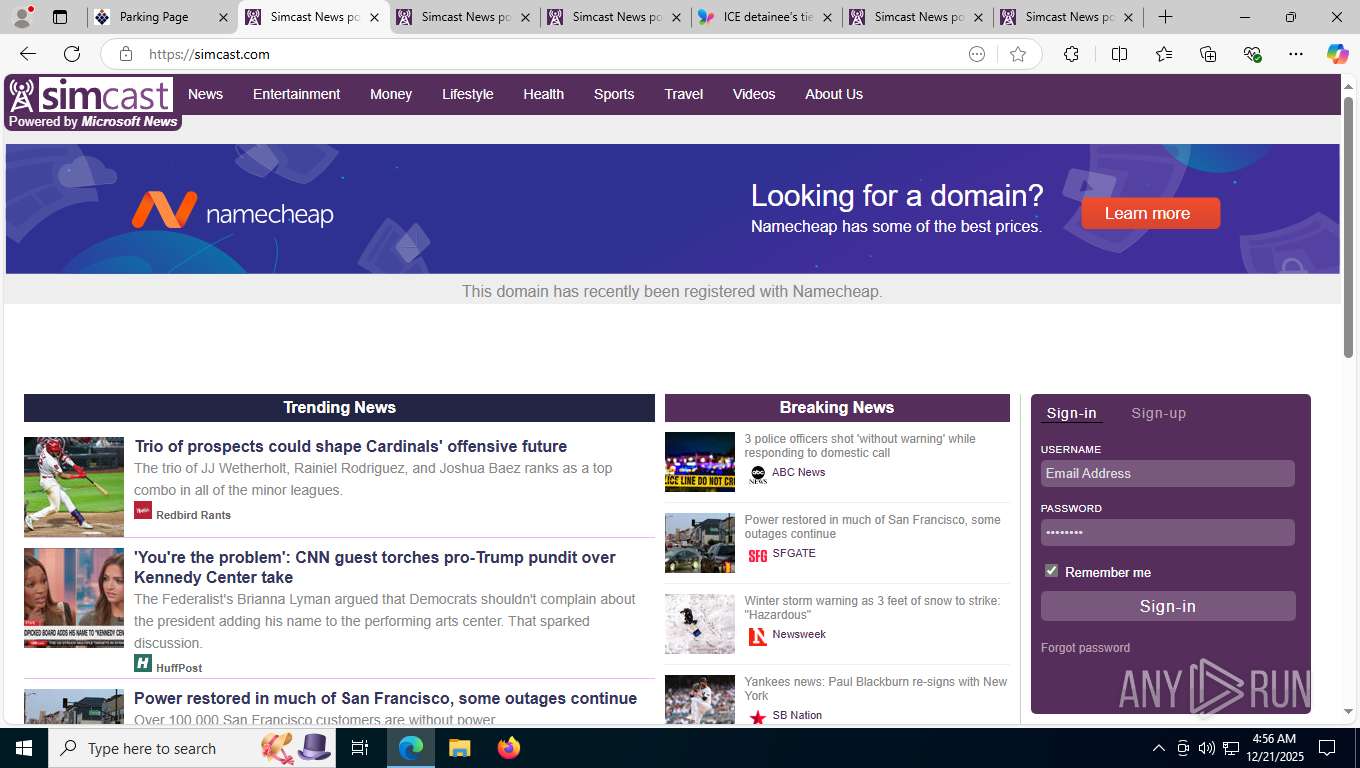Open Browser essentials heart icon
The height and width of the screenshot is (768, 1360).
click(1252, 54)
